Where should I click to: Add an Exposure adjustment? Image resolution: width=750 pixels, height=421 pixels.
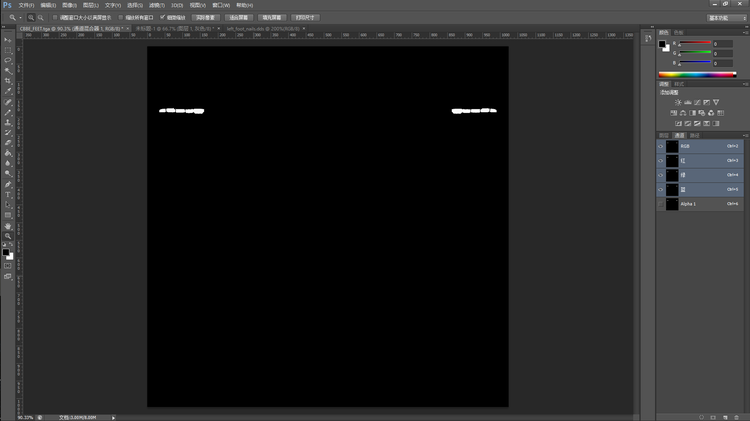706,102
